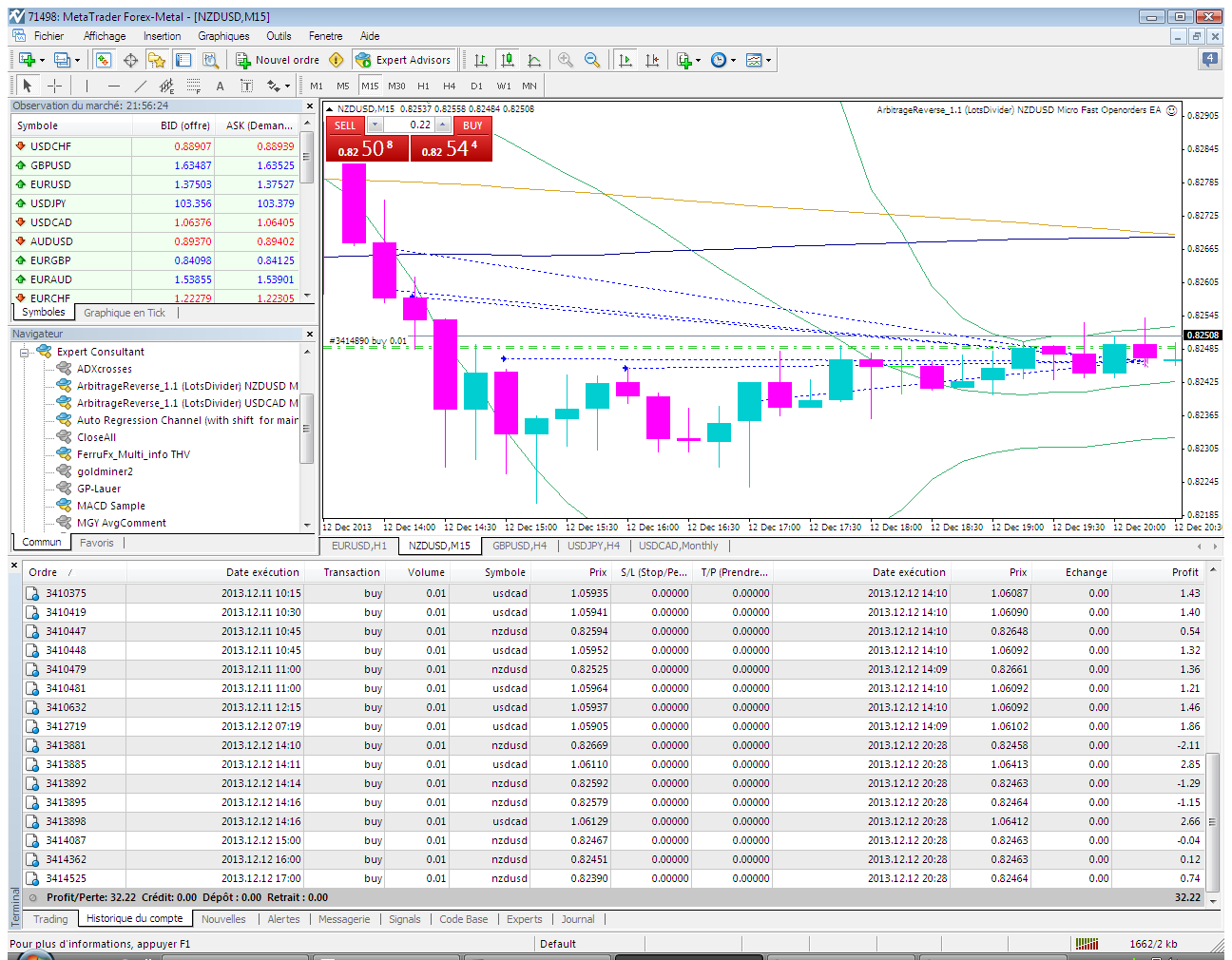The image size is (1232, 960).
Task: Select the crosshair tool
Action: pos(54,86)
